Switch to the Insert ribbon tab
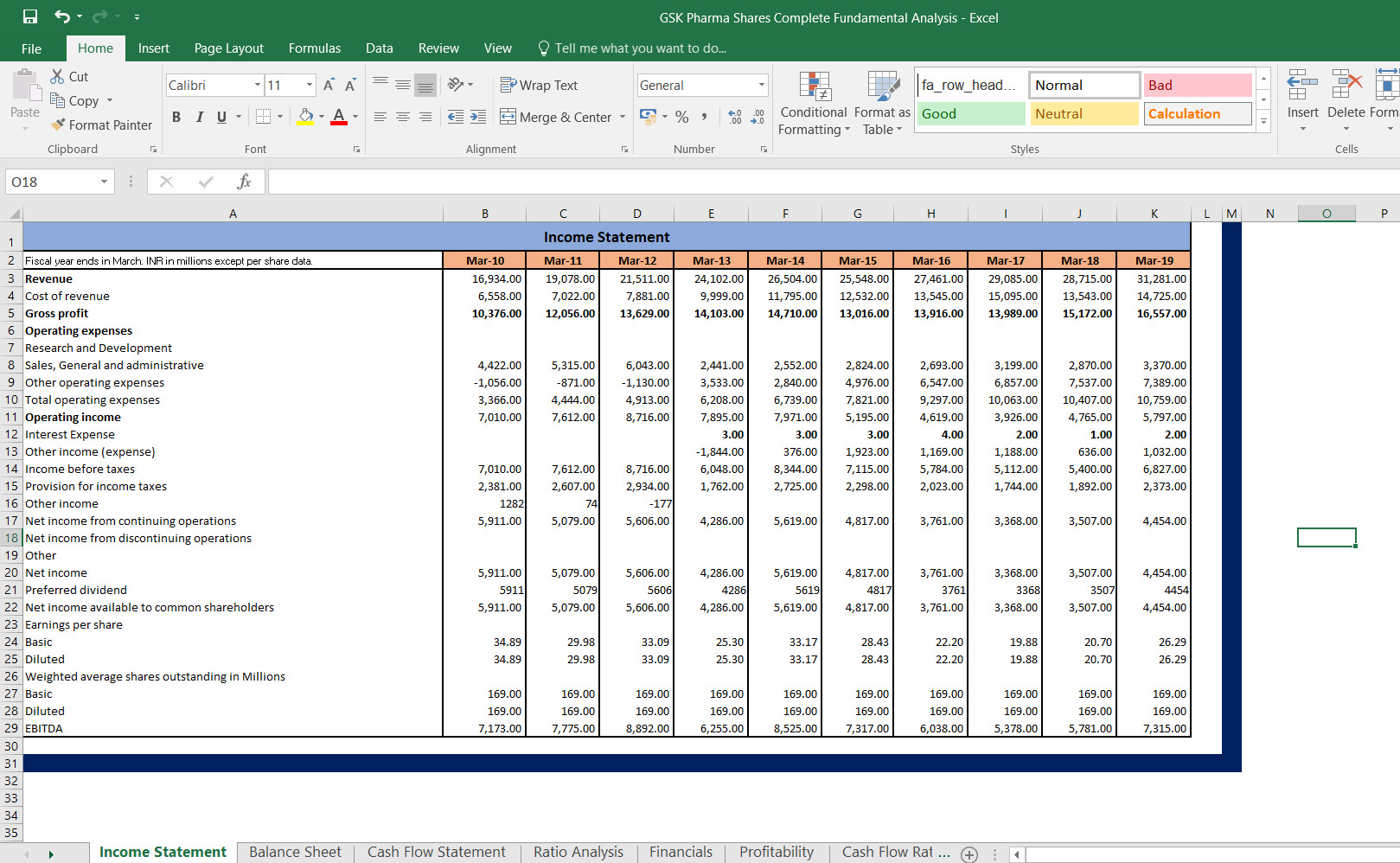Image resolution: width=1400 pixels, height=863 pixels. tap(154, 48)
